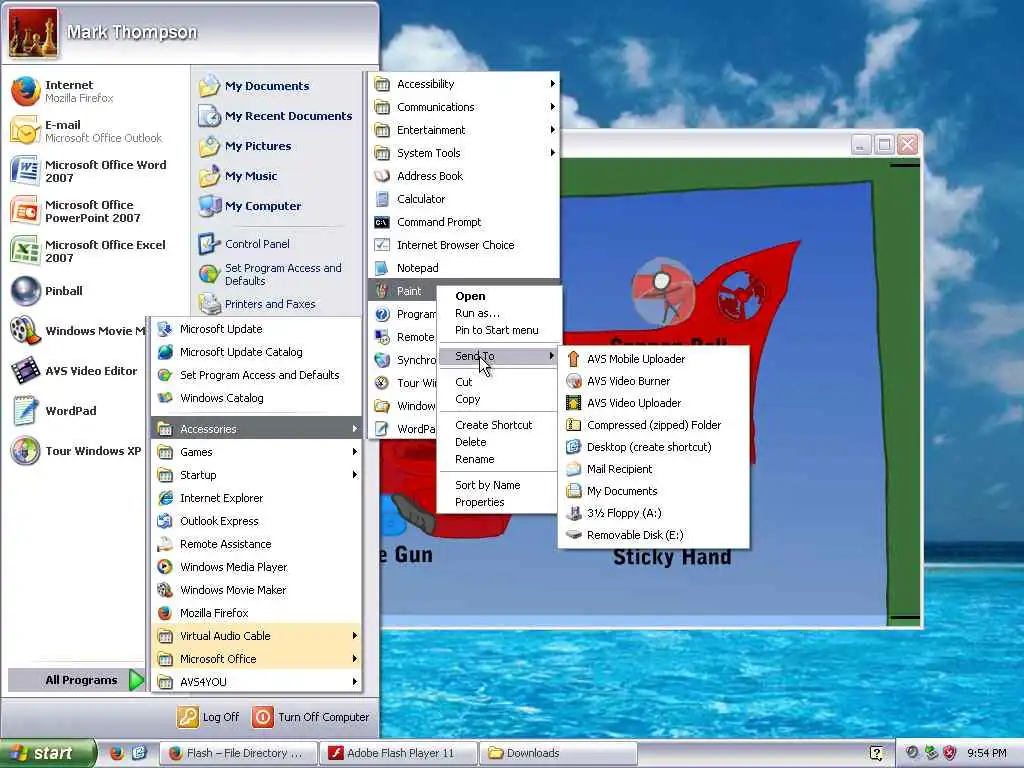Launch pinned WordPad icon in Start menu
1024x768 pixels.
click(26, 411)
